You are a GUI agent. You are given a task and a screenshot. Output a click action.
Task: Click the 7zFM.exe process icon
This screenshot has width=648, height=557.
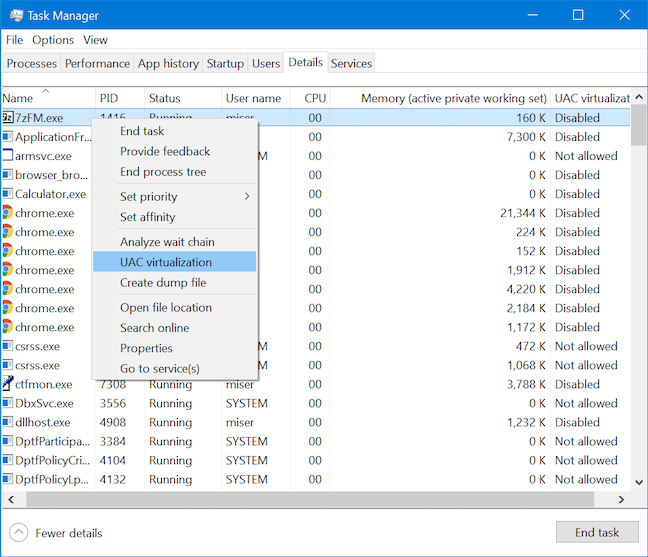click(8, 118)
